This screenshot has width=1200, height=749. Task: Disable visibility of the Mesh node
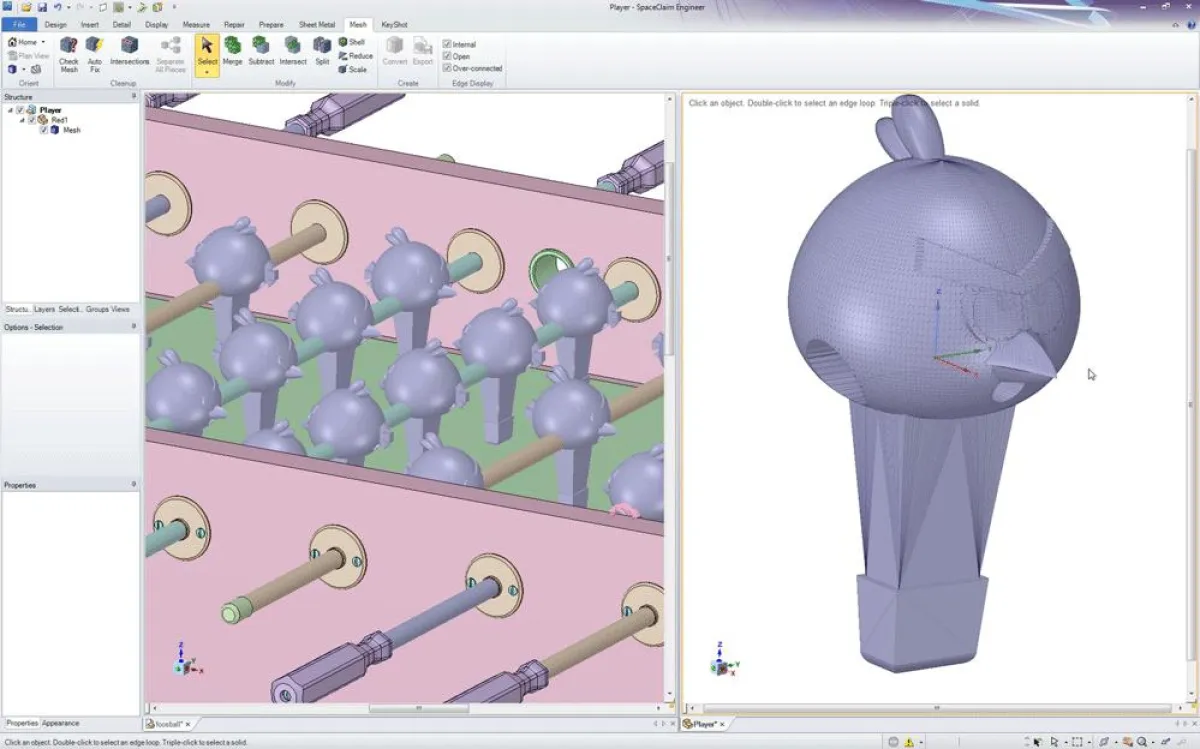point(43,129)
